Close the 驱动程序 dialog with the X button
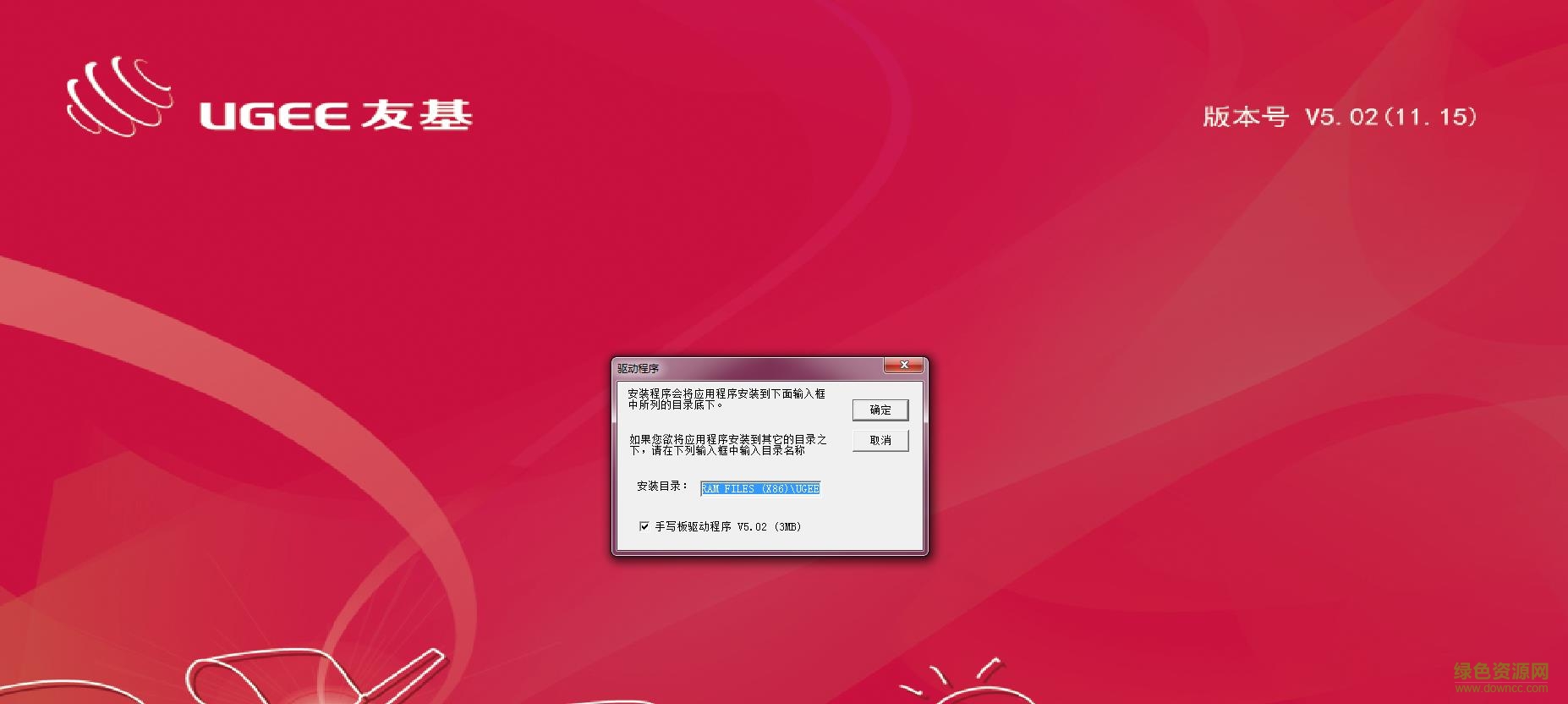The image size is (1568, 704). pyautogui.click(x=904, y=365)
